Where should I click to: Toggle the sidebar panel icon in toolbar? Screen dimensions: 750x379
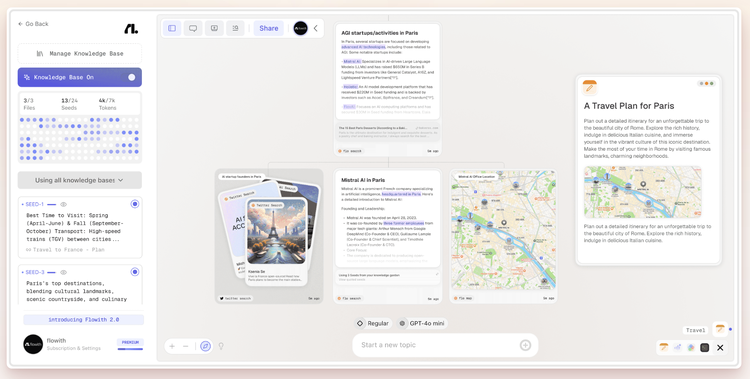(x=172, y=28)
